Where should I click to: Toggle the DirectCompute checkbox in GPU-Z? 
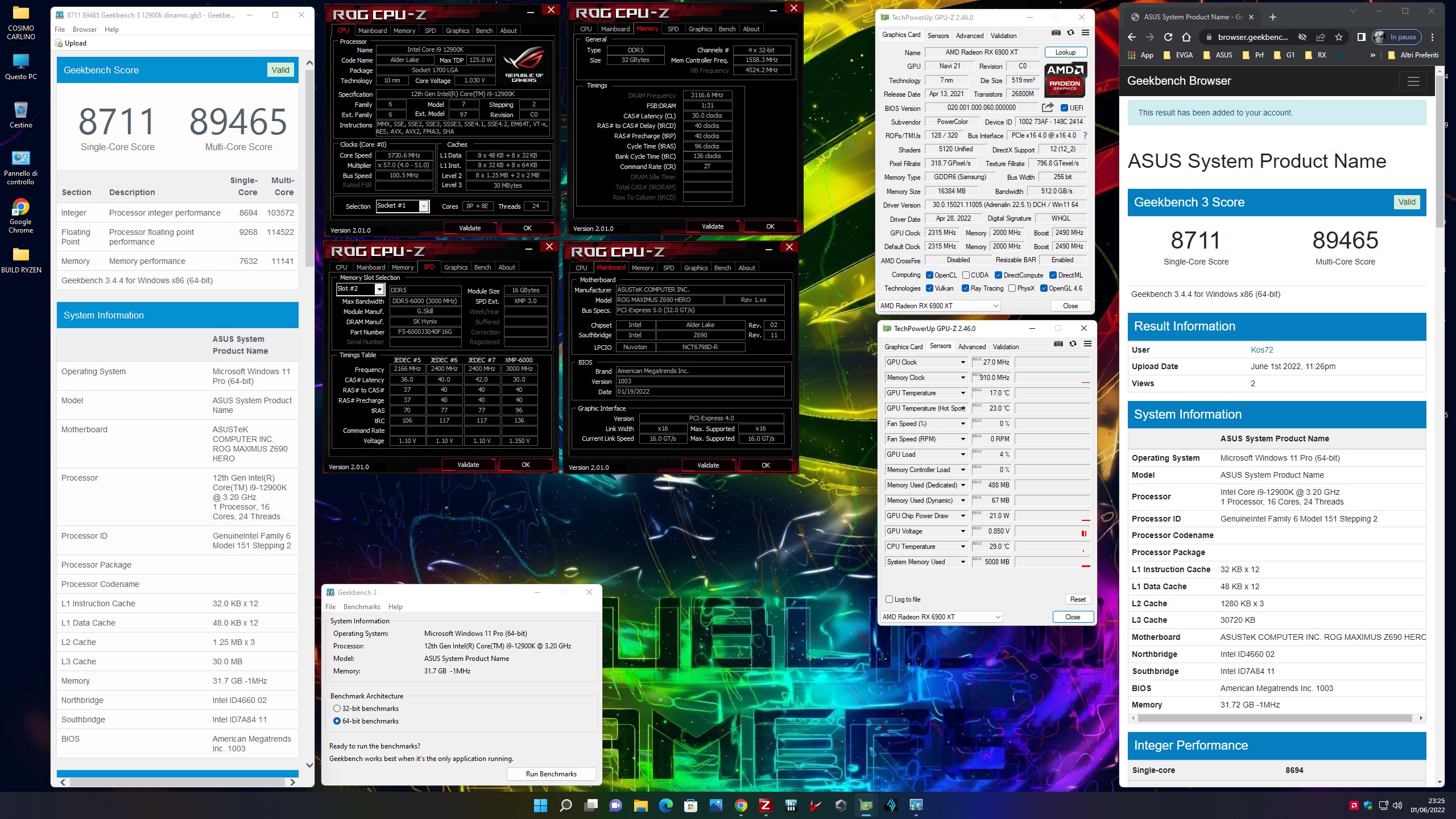(999, 275)
